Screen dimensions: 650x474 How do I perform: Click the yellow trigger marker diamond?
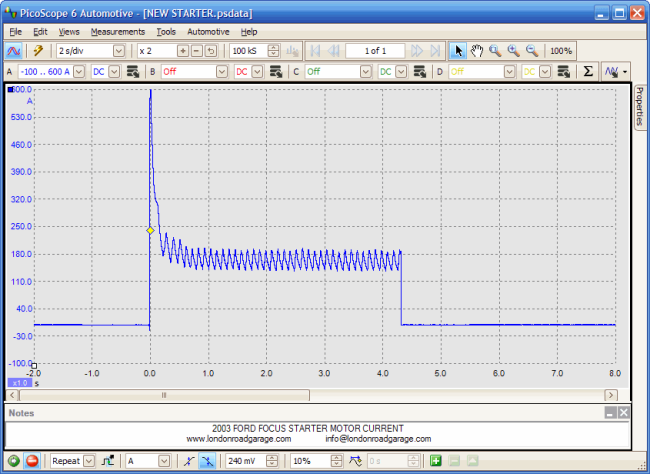tap(150, 230)
